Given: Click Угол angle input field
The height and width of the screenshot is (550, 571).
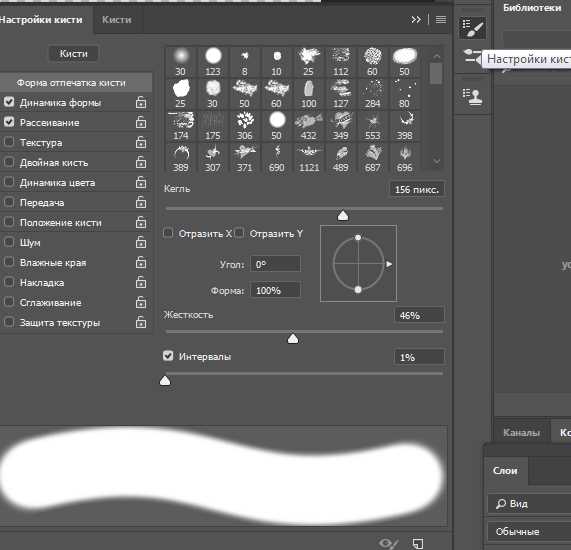Looking at the screenshot, I should pyautogui.click(x=276, y=264).
